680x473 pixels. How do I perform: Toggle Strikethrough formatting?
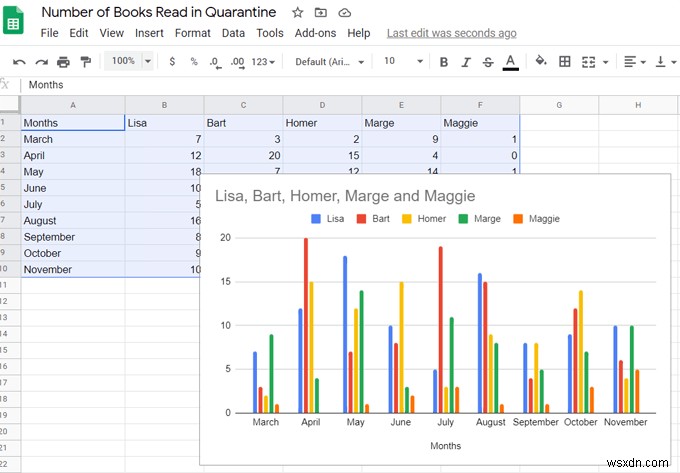point(488,62)
